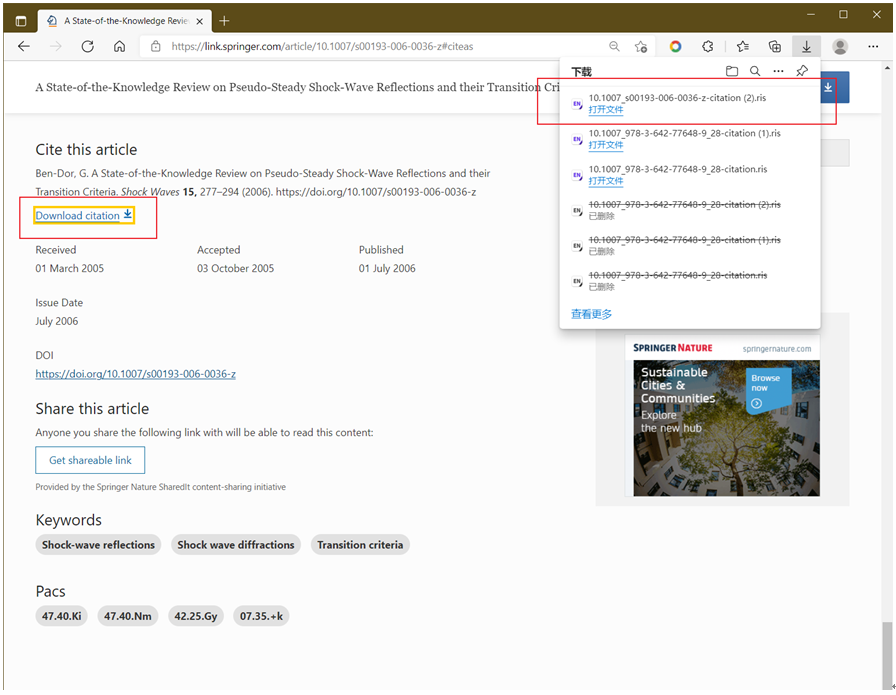
Task: Open browser Settings and more menu
Action: click(x=873, y=46)
